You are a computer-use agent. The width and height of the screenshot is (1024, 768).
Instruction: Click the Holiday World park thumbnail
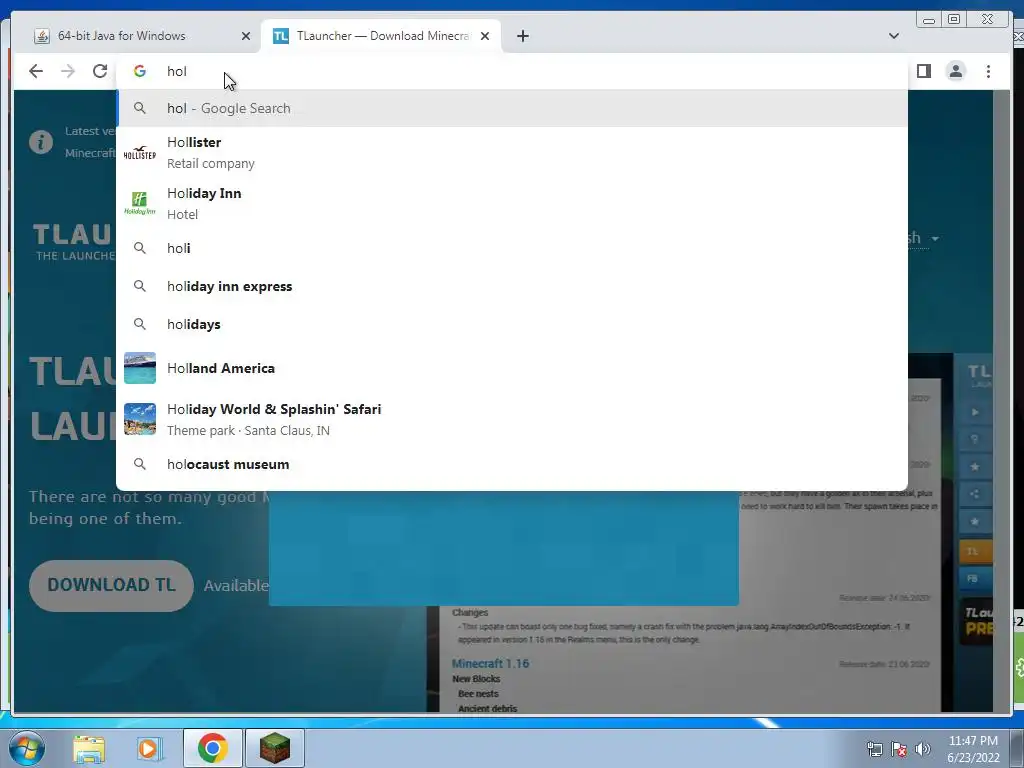point(140,419)
